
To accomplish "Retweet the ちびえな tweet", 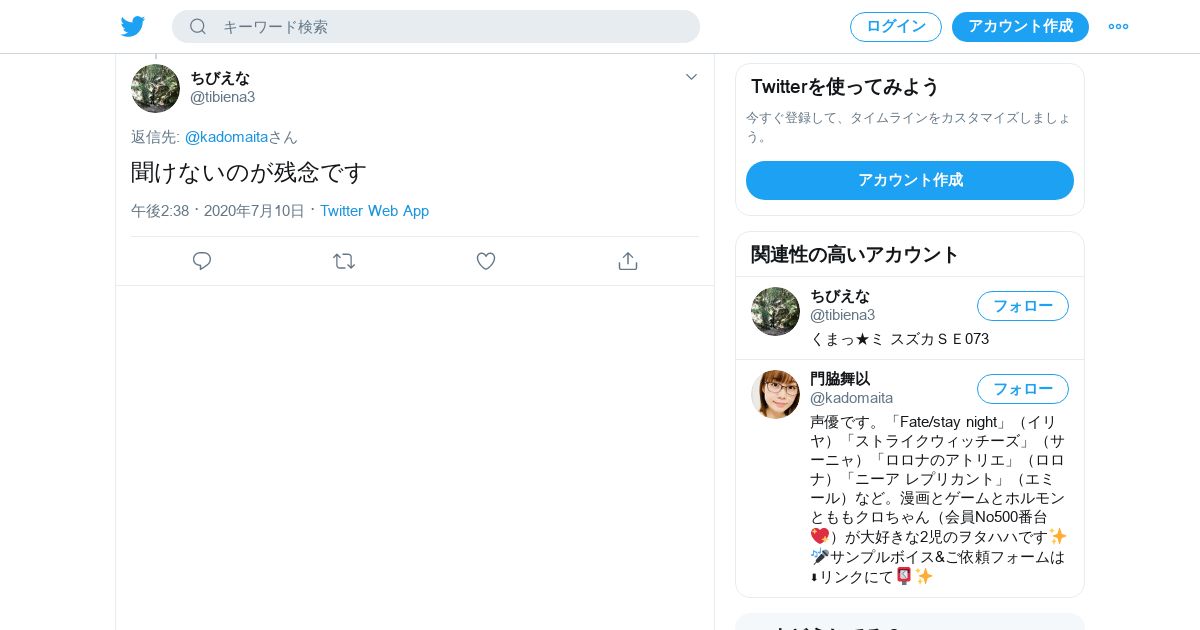I will 344,261.
